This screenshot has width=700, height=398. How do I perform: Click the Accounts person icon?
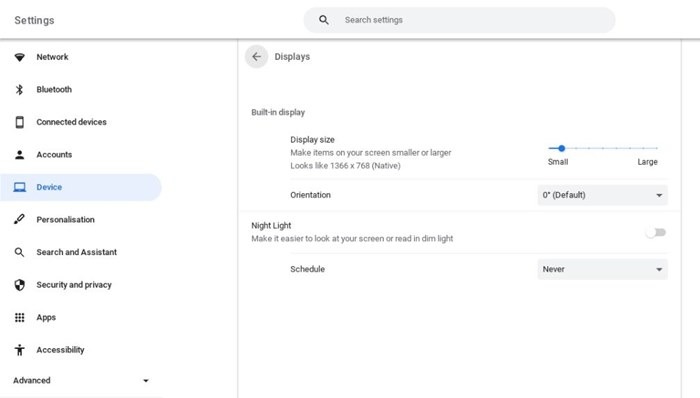pyautogui.click(x=19, y=155)
